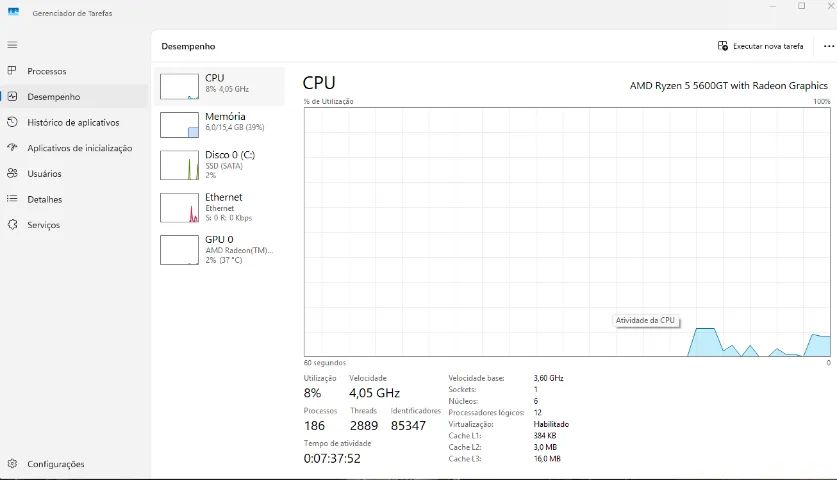Go to Serviços navigation item
Screen dimensions: 837x480
click(x=44, y=225)
